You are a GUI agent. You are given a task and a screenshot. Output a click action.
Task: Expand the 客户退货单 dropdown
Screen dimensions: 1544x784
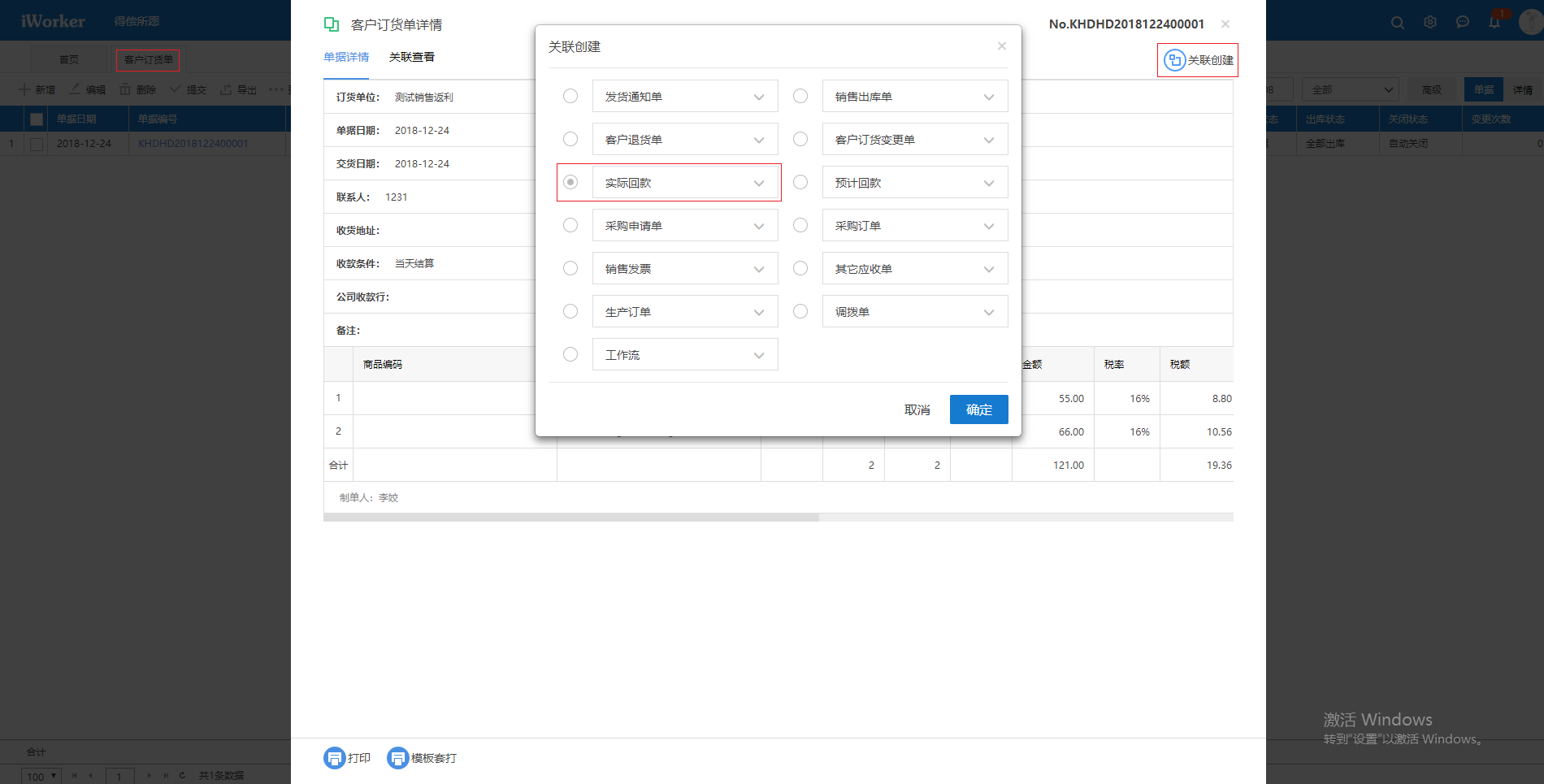[685, 139]
